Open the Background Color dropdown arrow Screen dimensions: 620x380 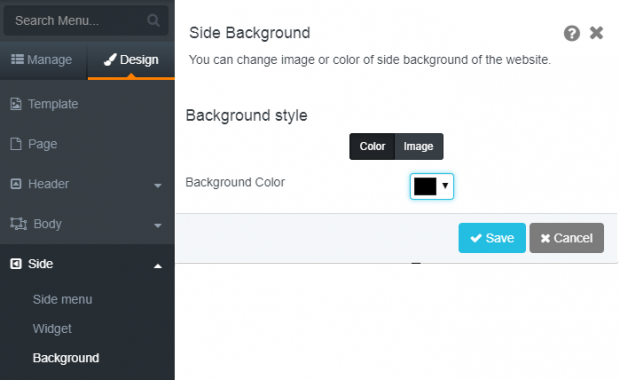445,185
